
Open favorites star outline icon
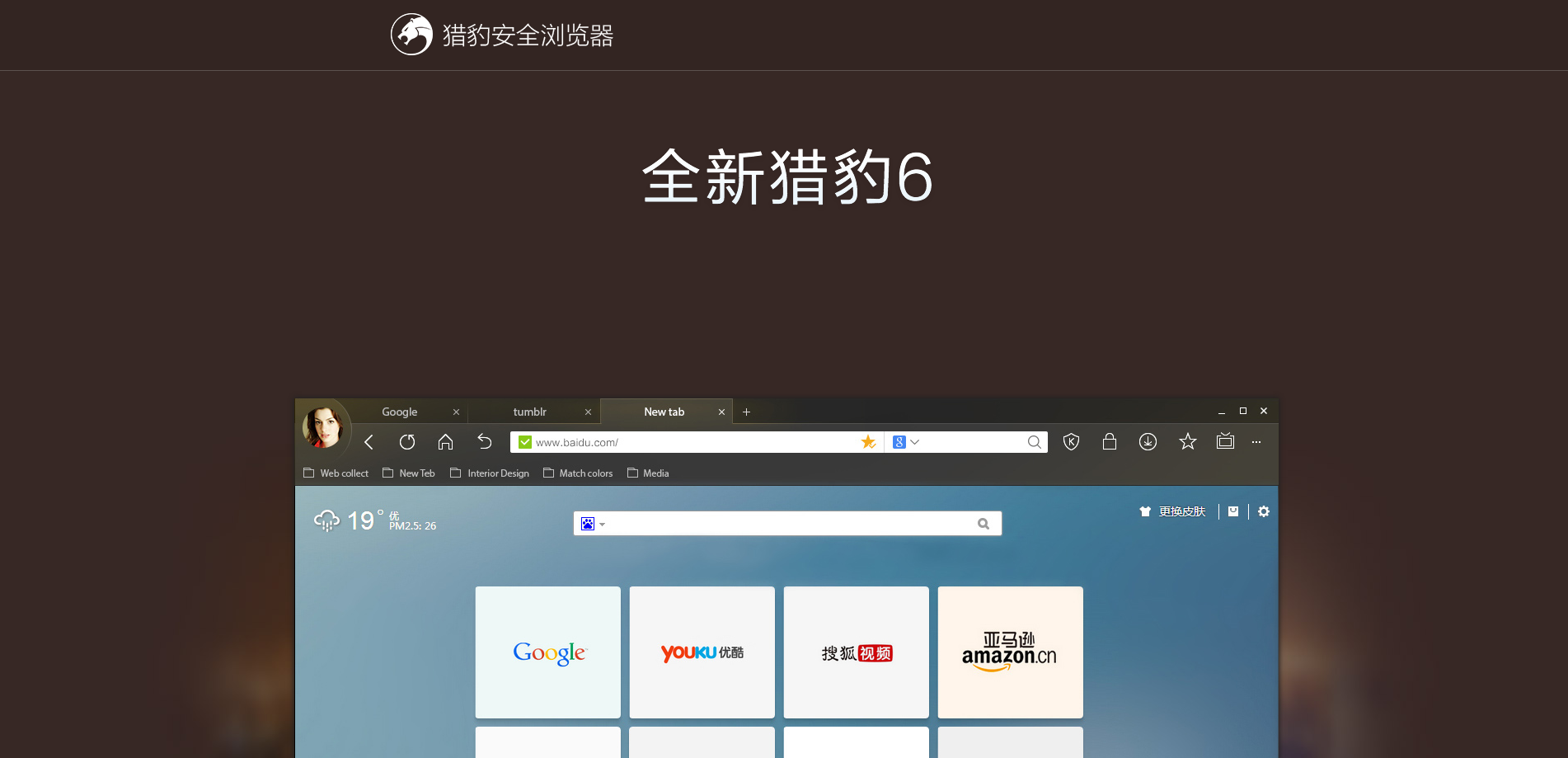pos(1187,442)
